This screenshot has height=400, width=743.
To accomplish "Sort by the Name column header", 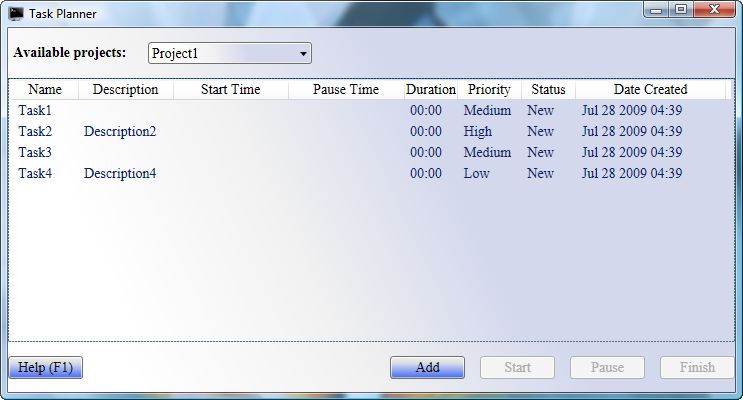I will [x=44, y=90].
